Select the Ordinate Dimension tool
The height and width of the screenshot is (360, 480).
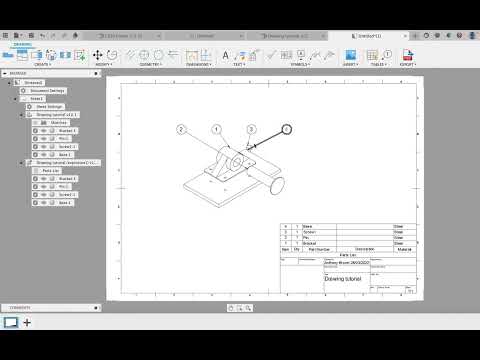[206, 55]
